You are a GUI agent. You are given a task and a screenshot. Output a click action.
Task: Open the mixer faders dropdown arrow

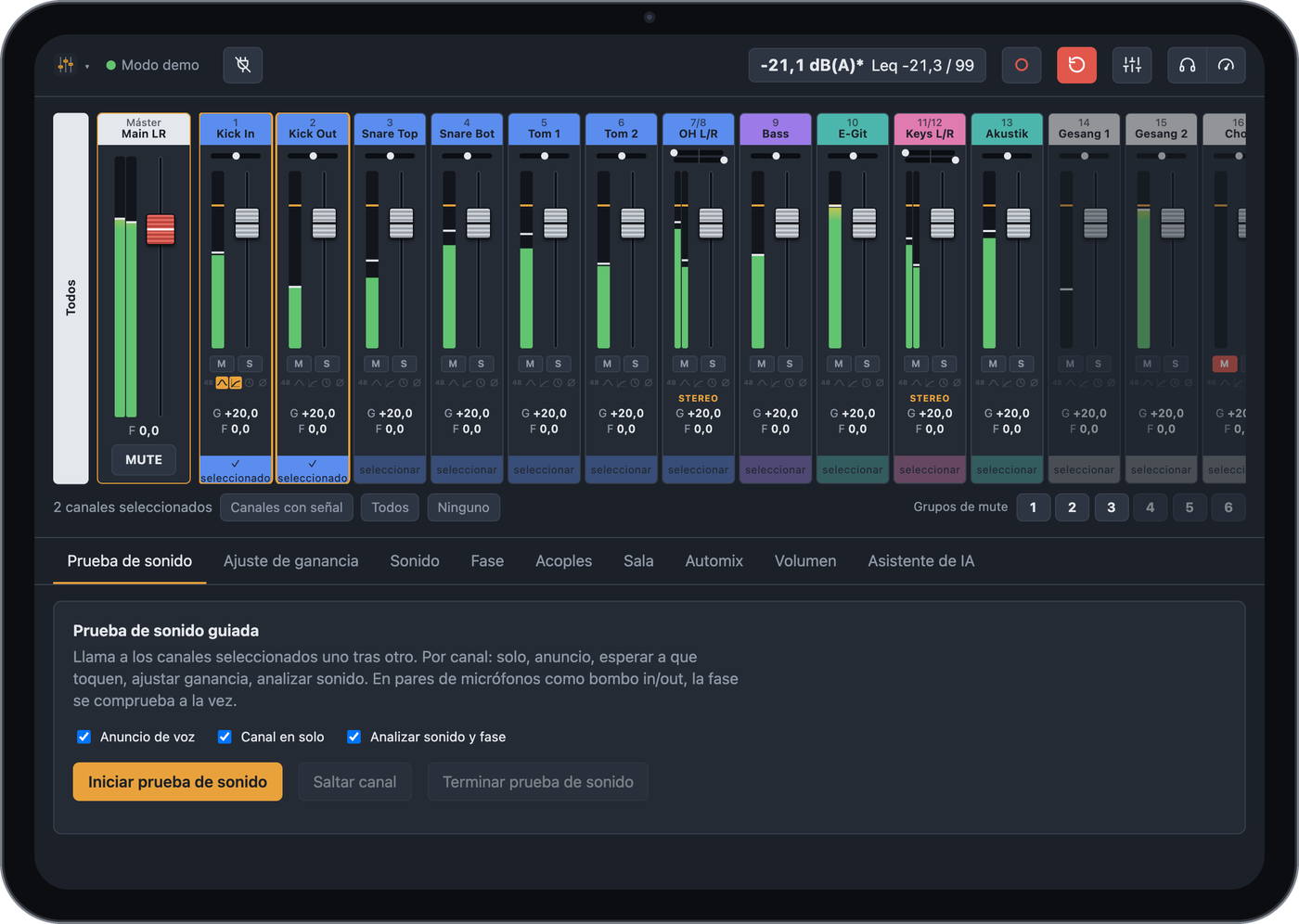(87, 66)
